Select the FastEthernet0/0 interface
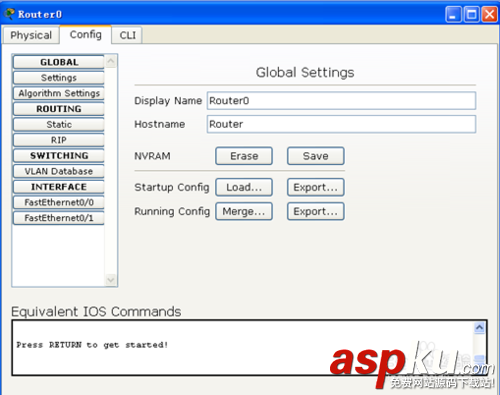This screenshot has height=395, width=500. [59, 202]
